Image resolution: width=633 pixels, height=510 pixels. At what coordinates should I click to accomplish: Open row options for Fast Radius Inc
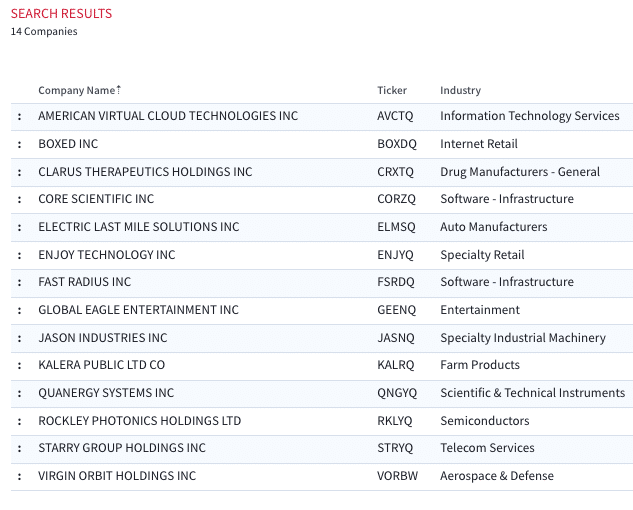[19, 282]
